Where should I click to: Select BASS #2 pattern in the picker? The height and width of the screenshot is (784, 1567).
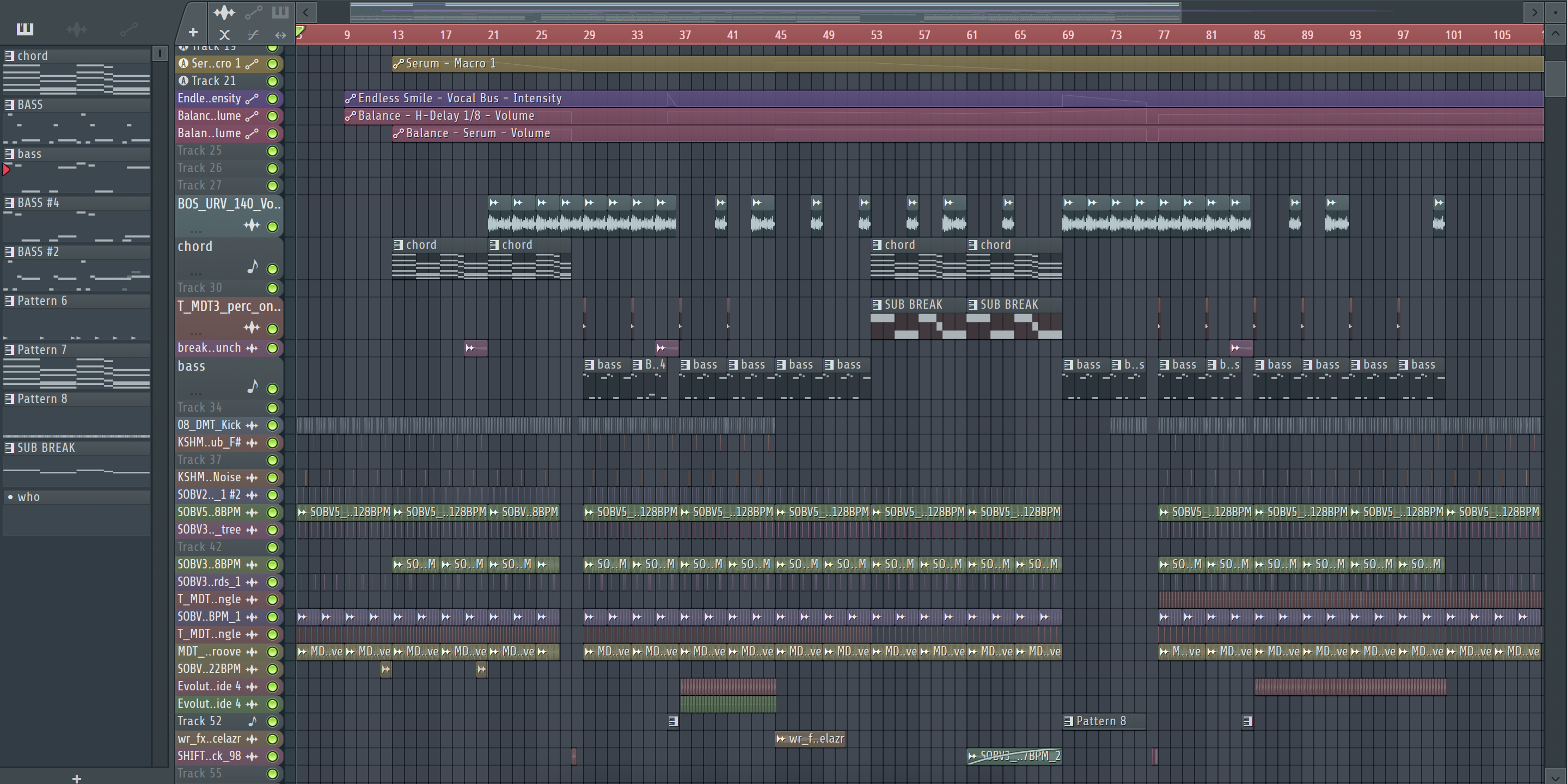coord(77,269)
